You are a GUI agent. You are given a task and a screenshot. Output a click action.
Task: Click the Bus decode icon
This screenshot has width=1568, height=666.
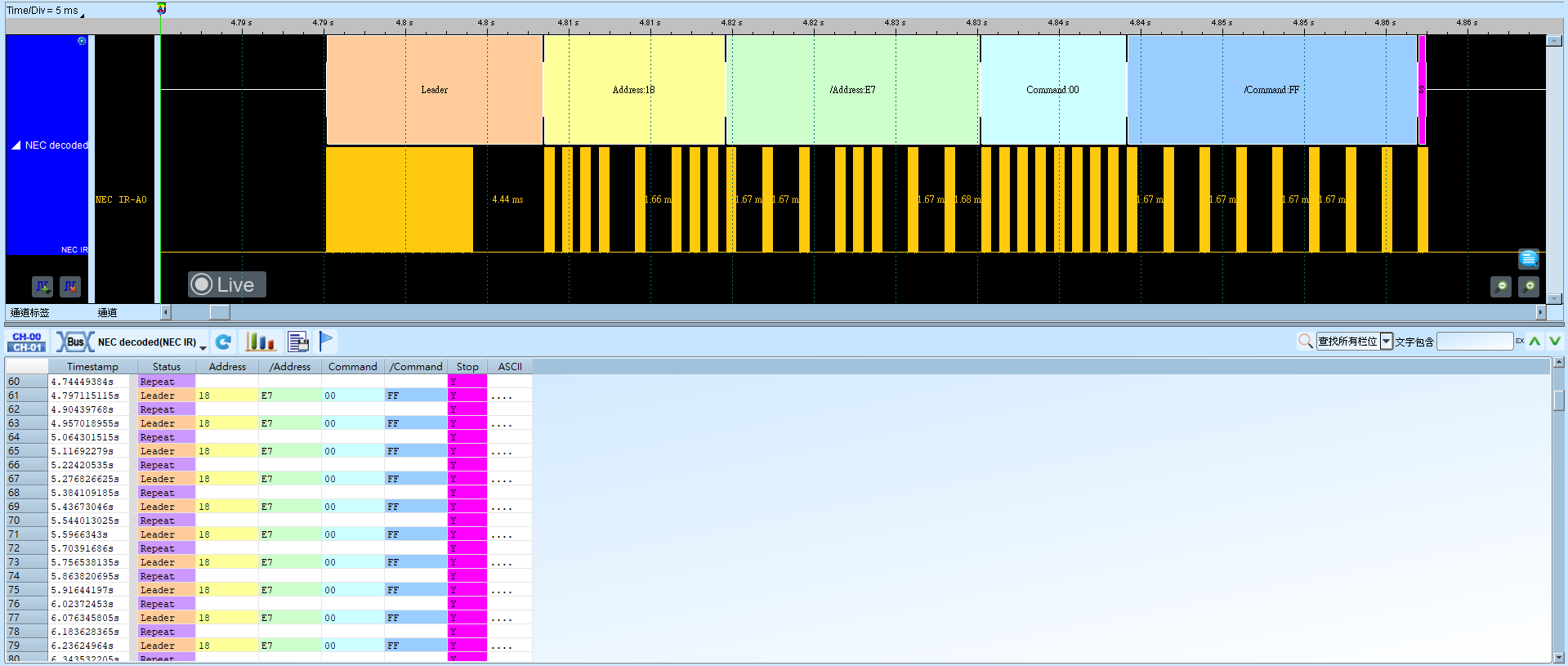[x=74, y=342]
